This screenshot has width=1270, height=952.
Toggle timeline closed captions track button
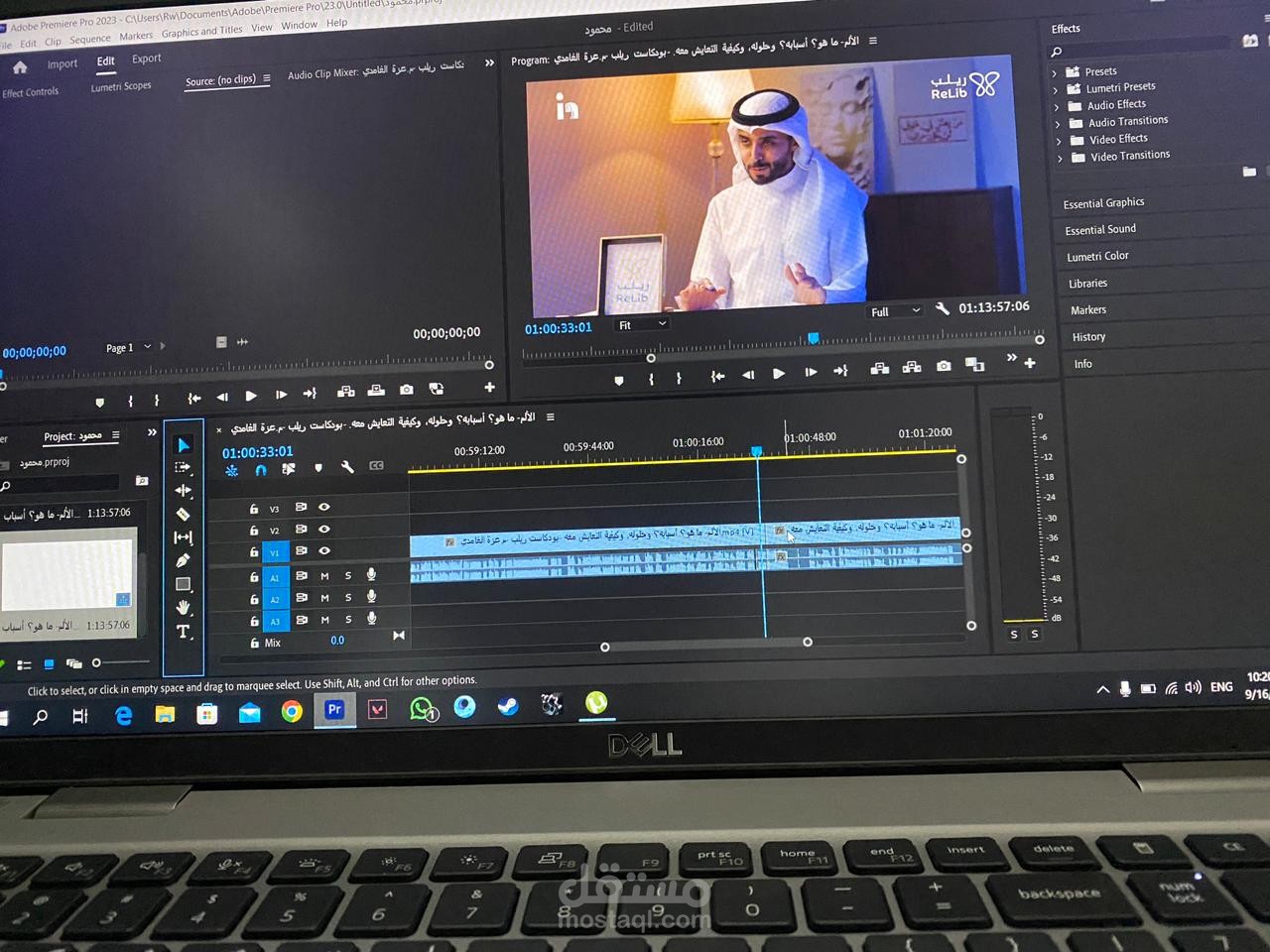coord(377,466)
